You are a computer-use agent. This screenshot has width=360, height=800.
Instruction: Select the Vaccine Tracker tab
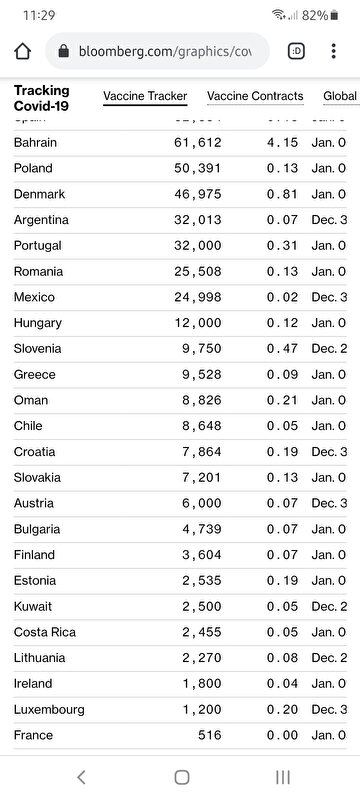click(145, 96)
